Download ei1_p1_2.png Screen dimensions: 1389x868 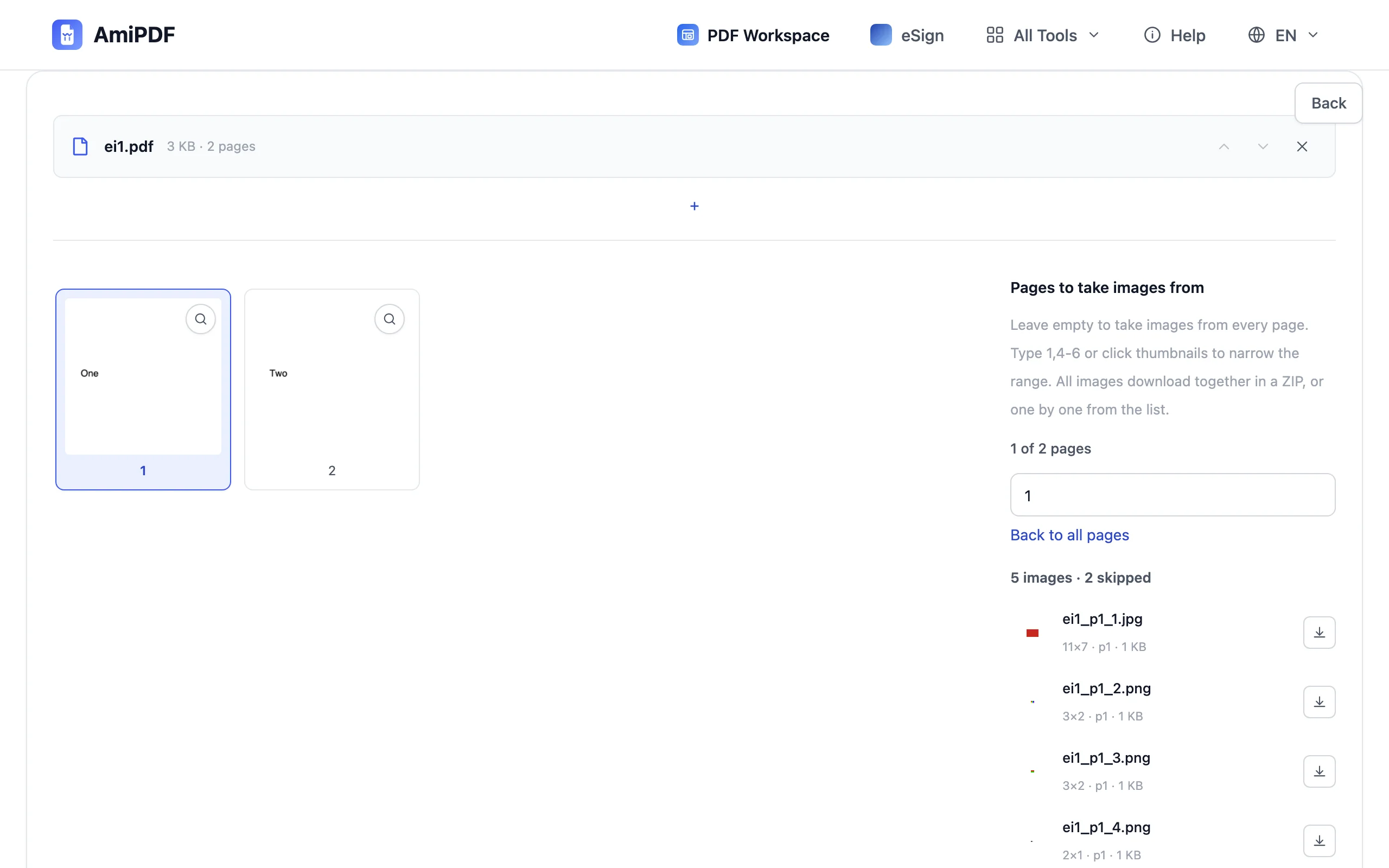pos(1319,702)
